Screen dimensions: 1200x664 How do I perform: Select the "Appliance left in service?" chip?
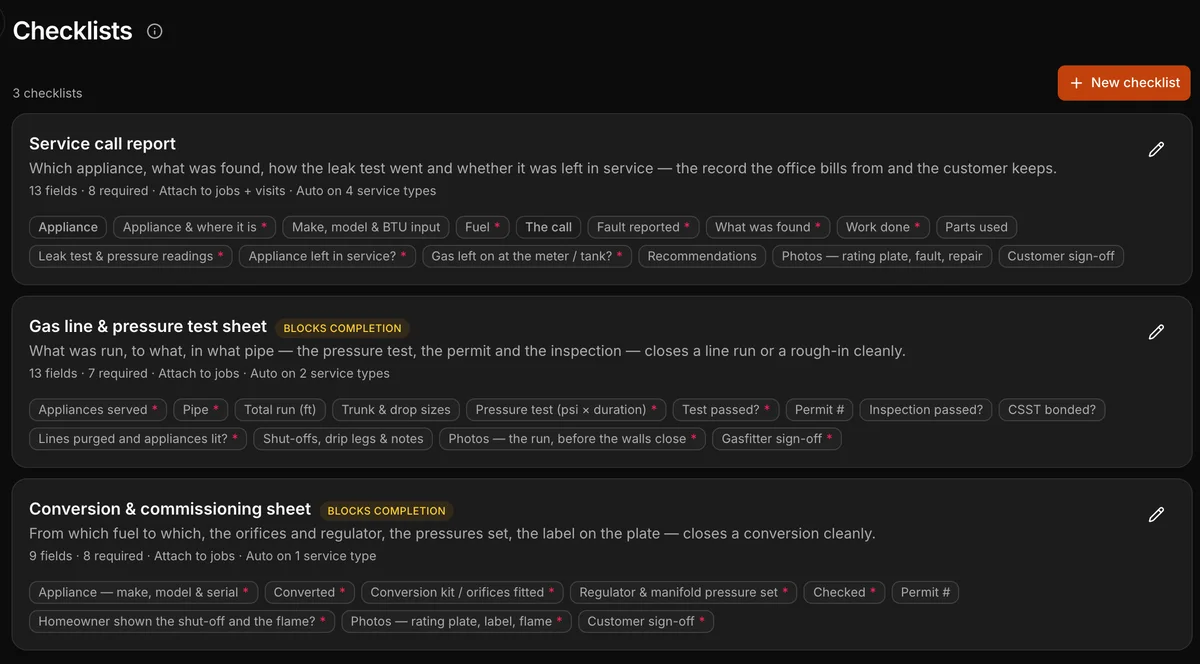tap(328, 256)
